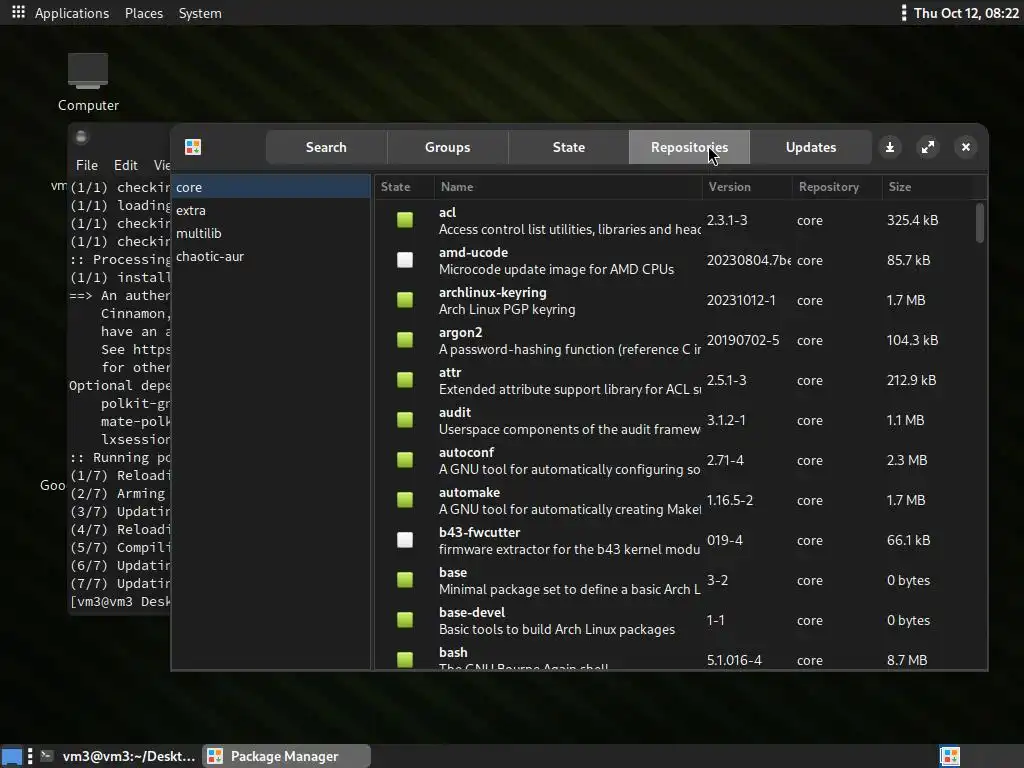Image resolution: width=1024 pixels, height=768 pixels.
Task: Select the archlinux-keyring package name
Action: (x=492, y=292)
